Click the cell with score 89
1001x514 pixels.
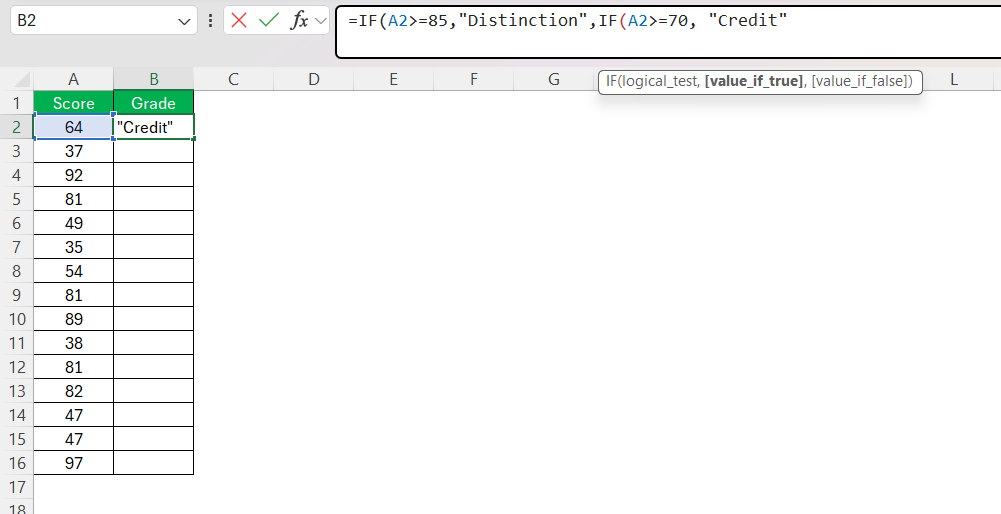[73, 319]
